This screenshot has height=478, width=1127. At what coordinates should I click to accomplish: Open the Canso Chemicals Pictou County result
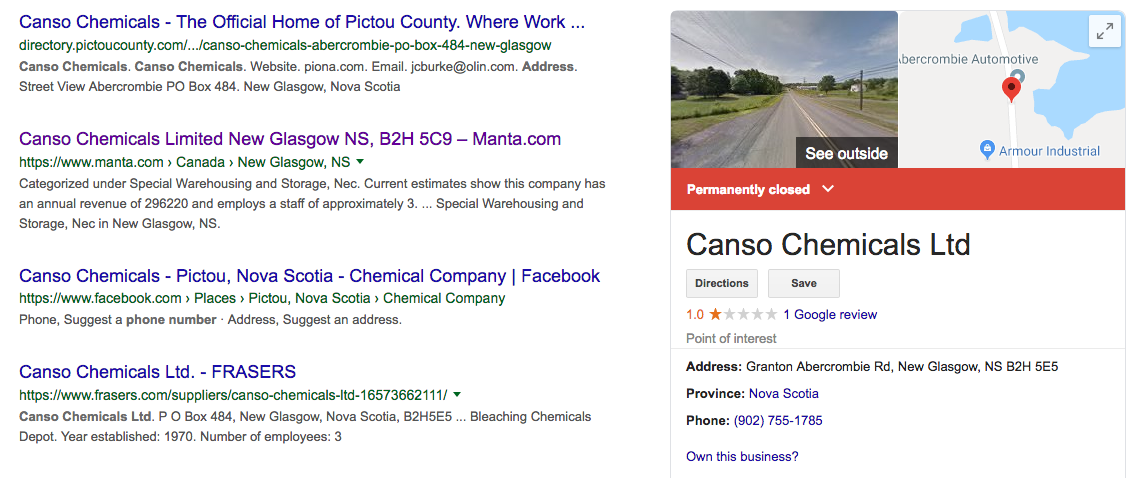click(x=302, y=22)
